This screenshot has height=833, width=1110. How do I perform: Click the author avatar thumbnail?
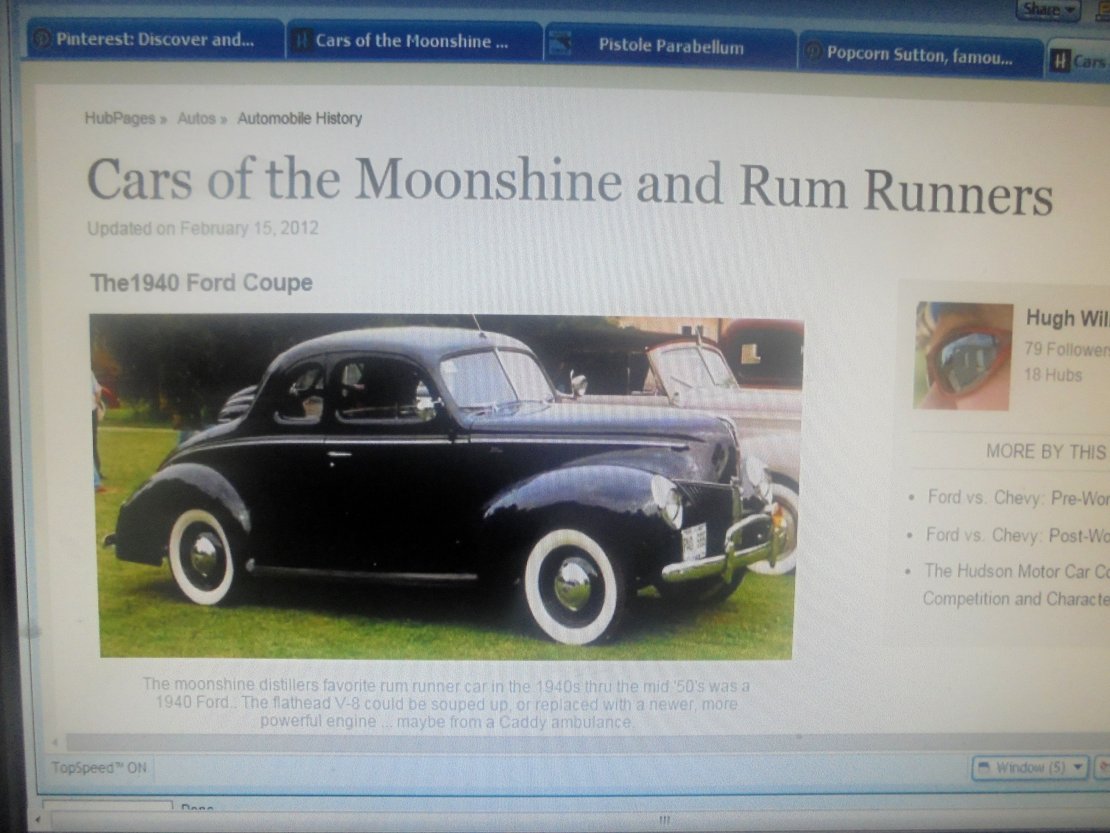pos(963,356)
